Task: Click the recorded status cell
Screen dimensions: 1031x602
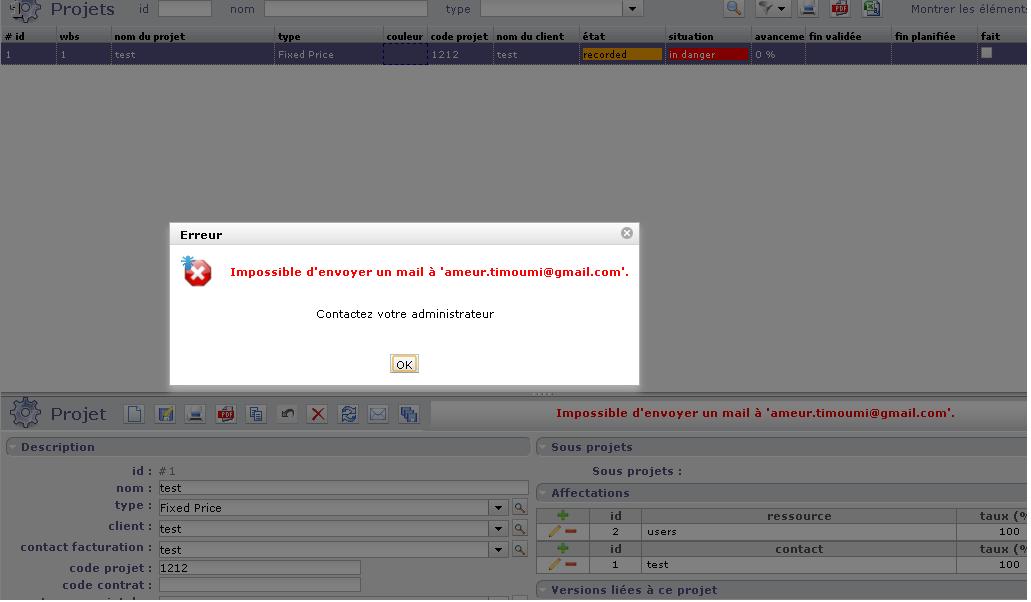Action: coord(621,55)
